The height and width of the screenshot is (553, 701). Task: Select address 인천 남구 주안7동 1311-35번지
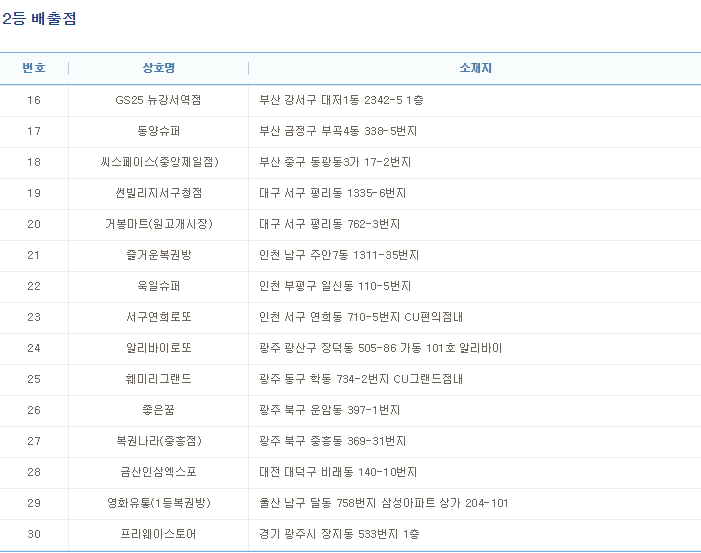(x=339, y=255)
